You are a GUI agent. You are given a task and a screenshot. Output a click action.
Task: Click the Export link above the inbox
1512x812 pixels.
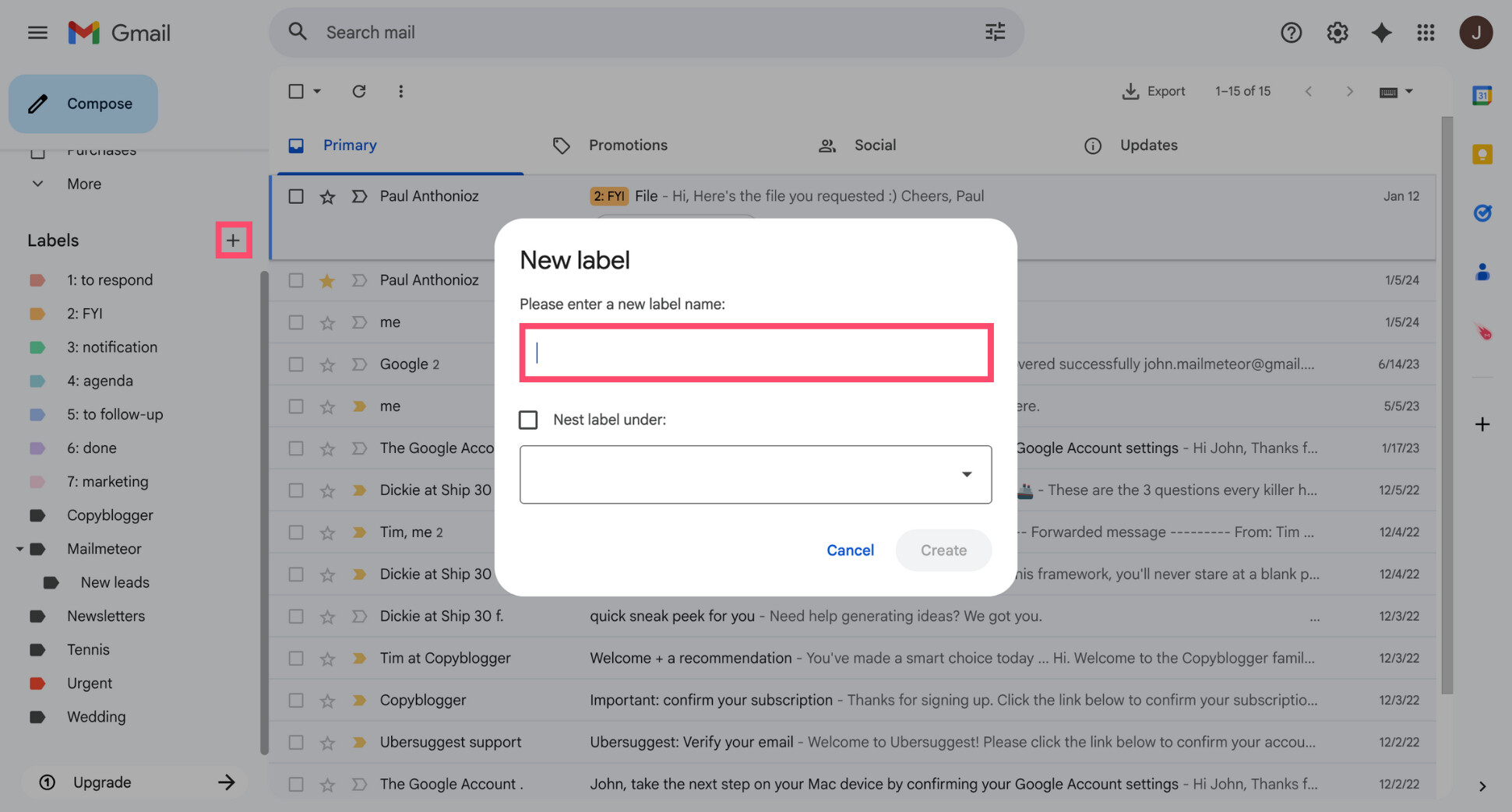point(1154,91)
